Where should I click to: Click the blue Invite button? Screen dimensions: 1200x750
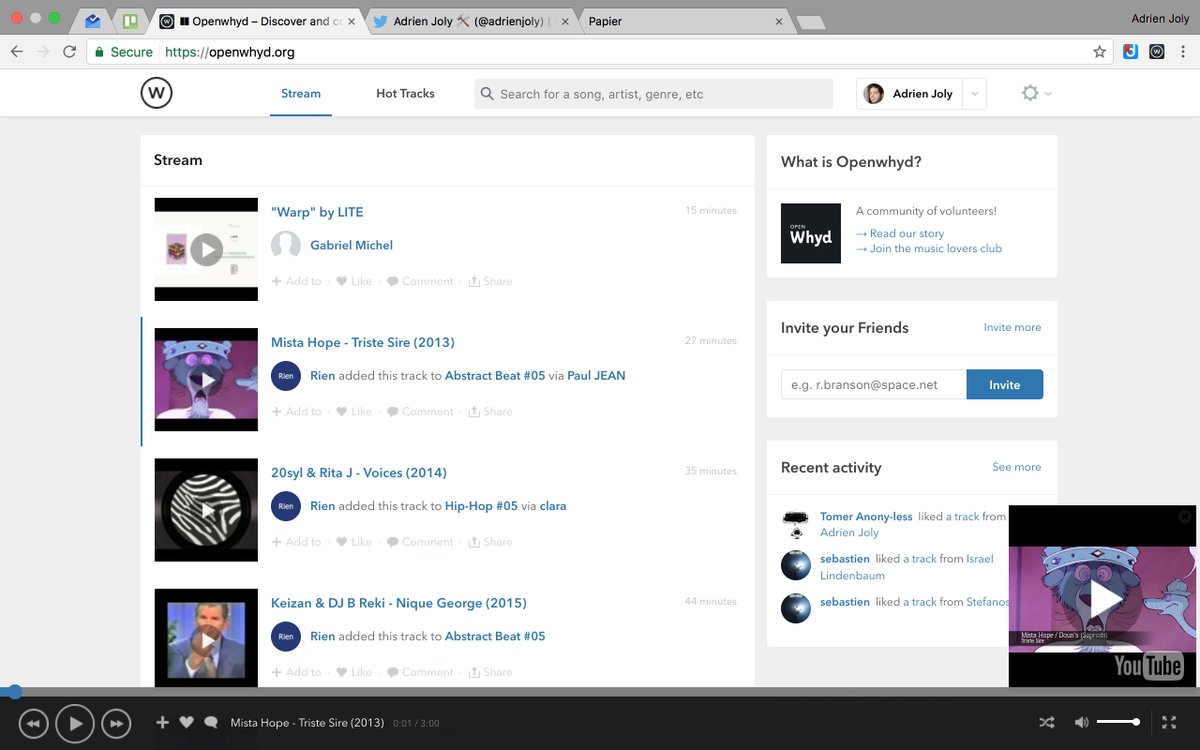tap(1005, 384)
